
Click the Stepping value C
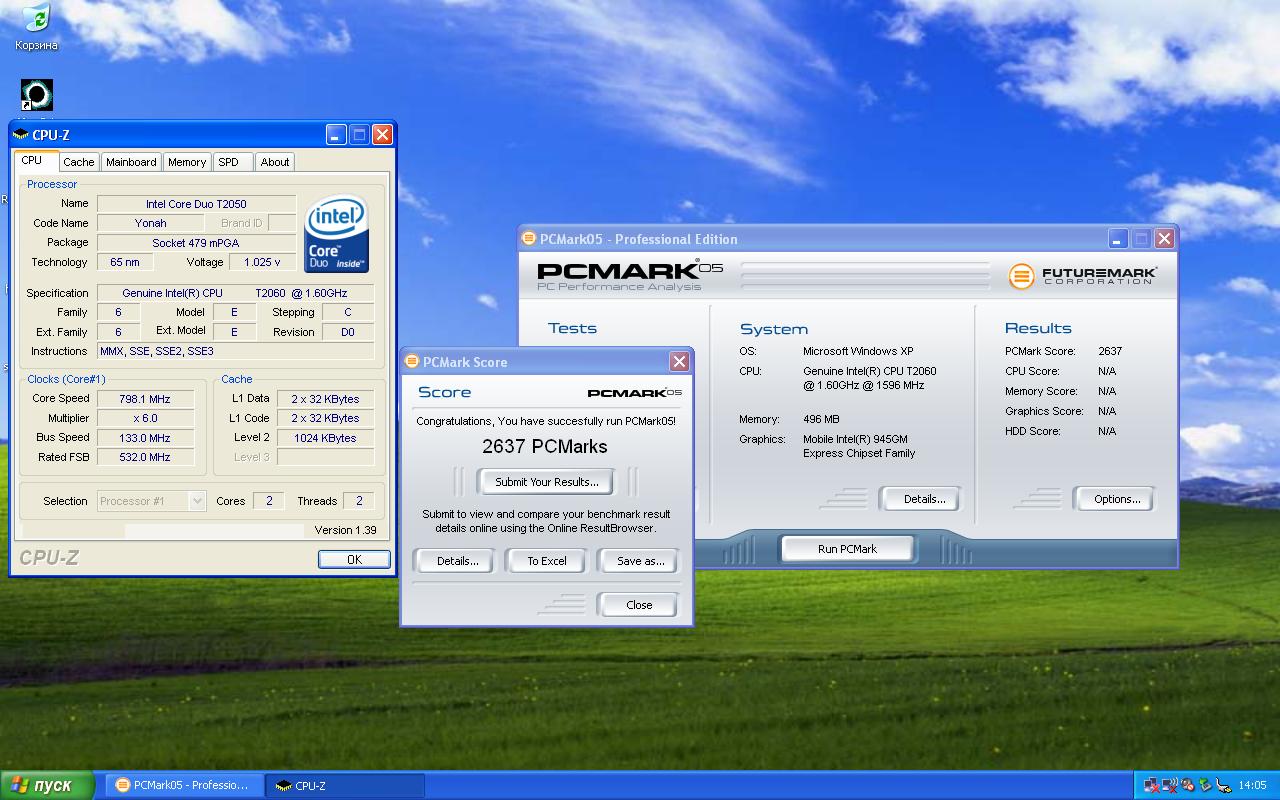point(348,312)
